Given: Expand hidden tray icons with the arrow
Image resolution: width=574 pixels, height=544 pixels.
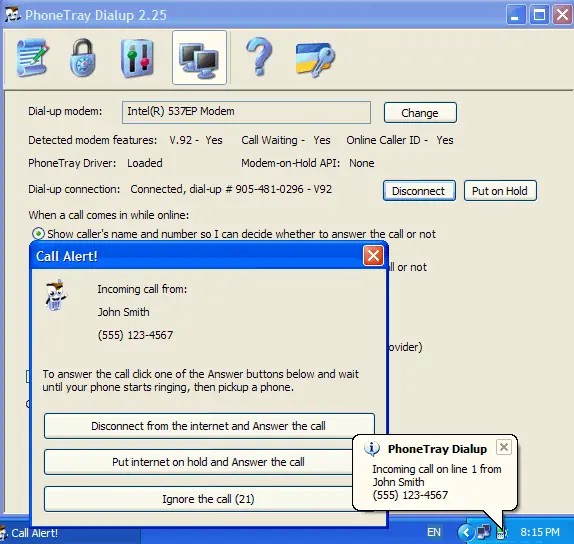Looking at the screenshot, I should (x=465, y=532).
